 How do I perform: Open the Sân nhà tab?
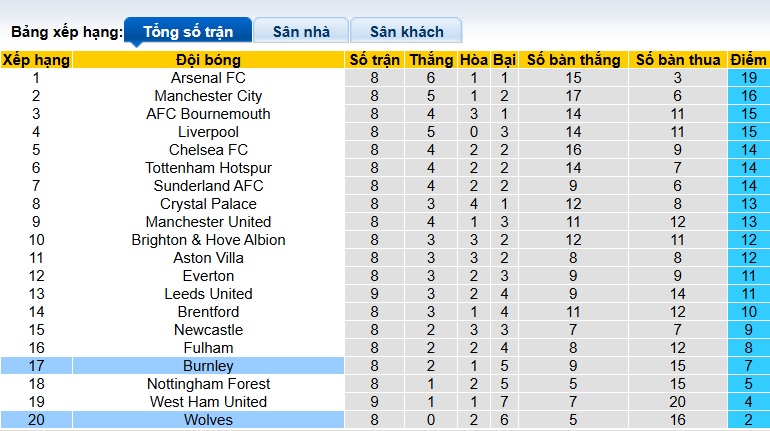(x=301, y=31)
